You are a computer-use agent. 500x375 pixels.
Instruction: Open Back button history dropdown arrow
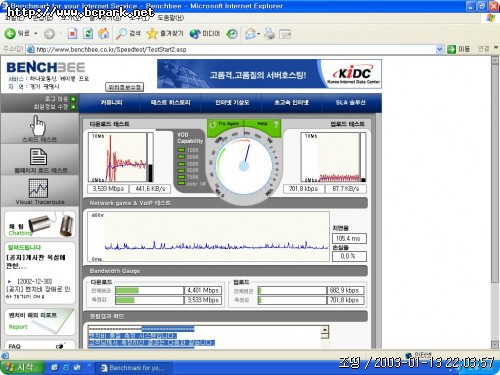(x=36, y=33)
